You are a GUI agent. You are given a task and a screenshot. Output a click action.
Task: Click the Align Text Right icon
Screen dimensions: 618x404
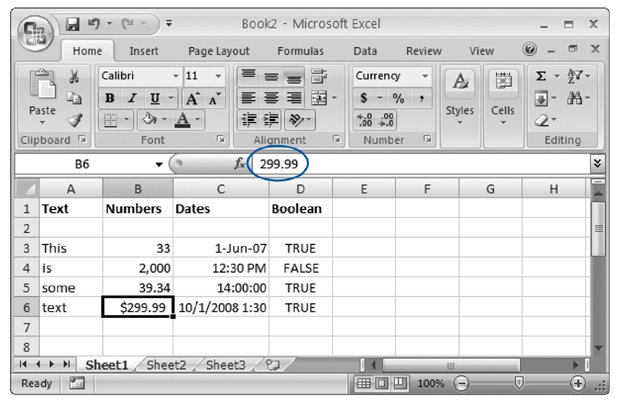[x=294, y=98]
